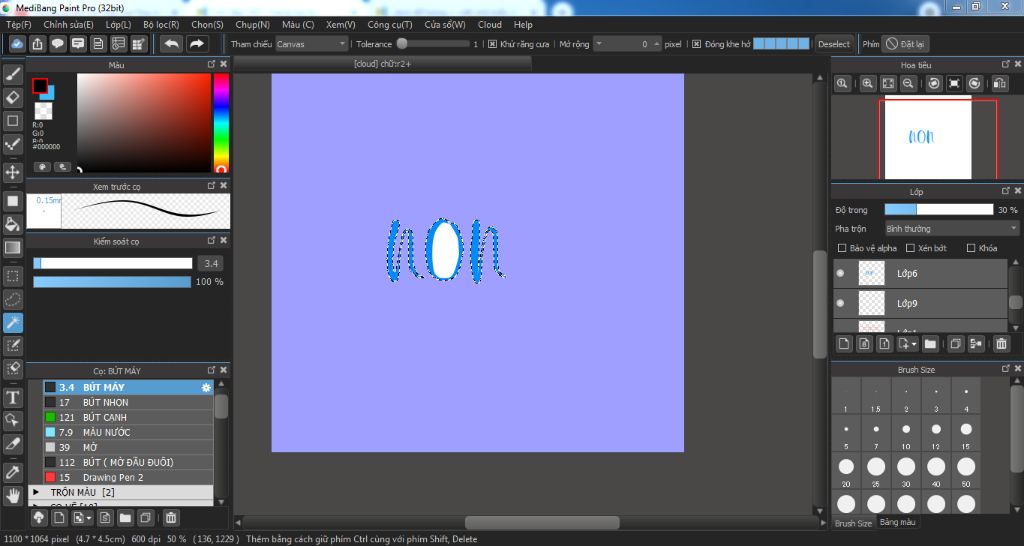Click the brush size value field 3.4
Viewport: 1024px width, 546px height.
tap(210, 263)
